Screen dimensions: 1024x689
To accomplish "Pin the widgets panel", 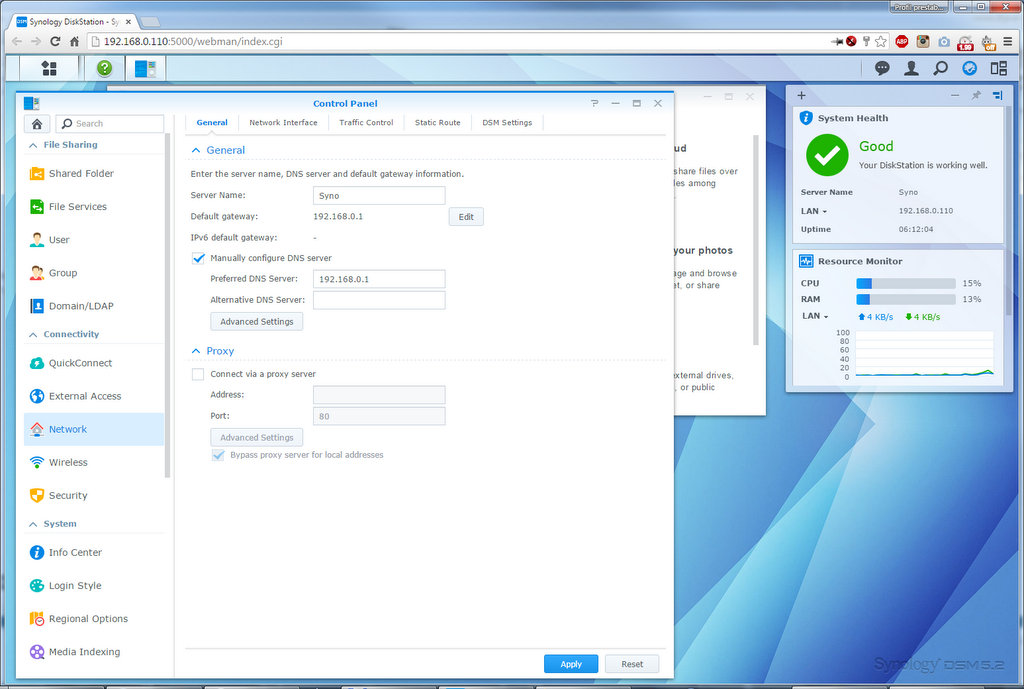I will tap(976, 95).
